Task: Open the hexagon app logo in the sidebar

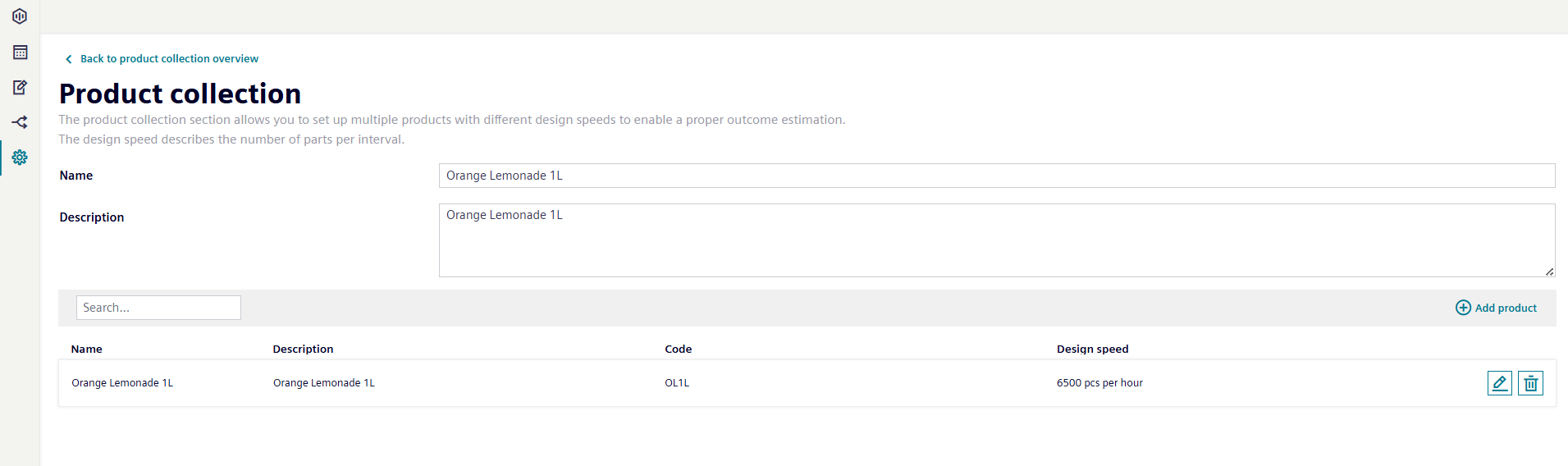Action: click(x=20, y=16)
